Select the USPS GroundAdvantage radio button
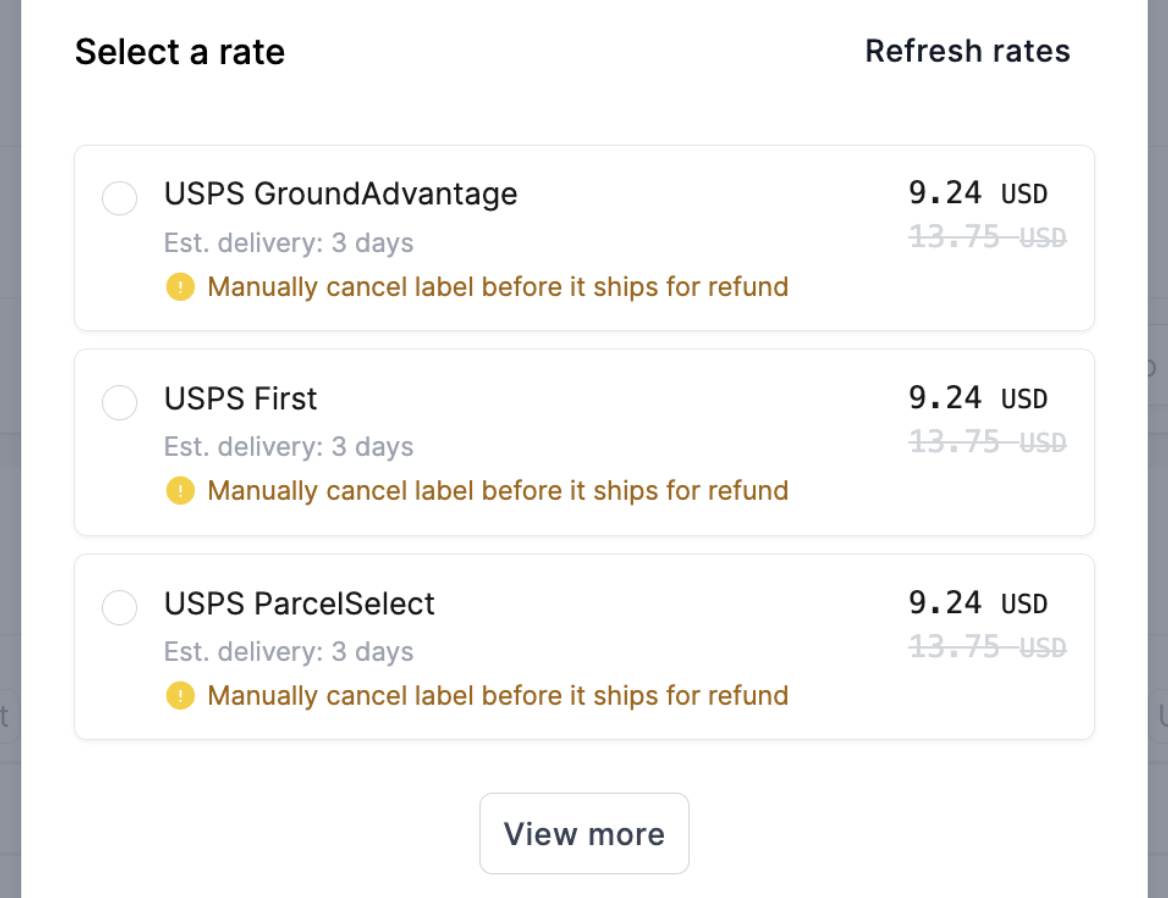The height and width of the screenshot is (898, 1168). tap(119, 198)
